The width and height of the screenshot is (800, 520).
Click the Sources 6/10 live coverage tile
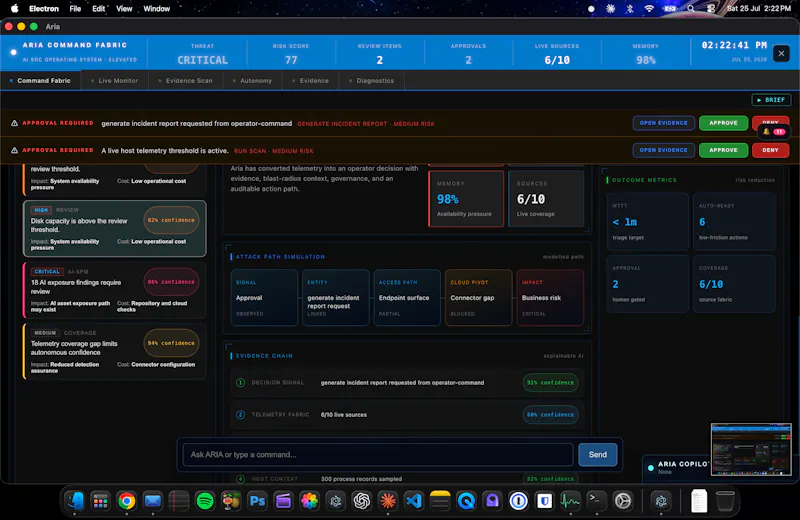coord(546,199)
